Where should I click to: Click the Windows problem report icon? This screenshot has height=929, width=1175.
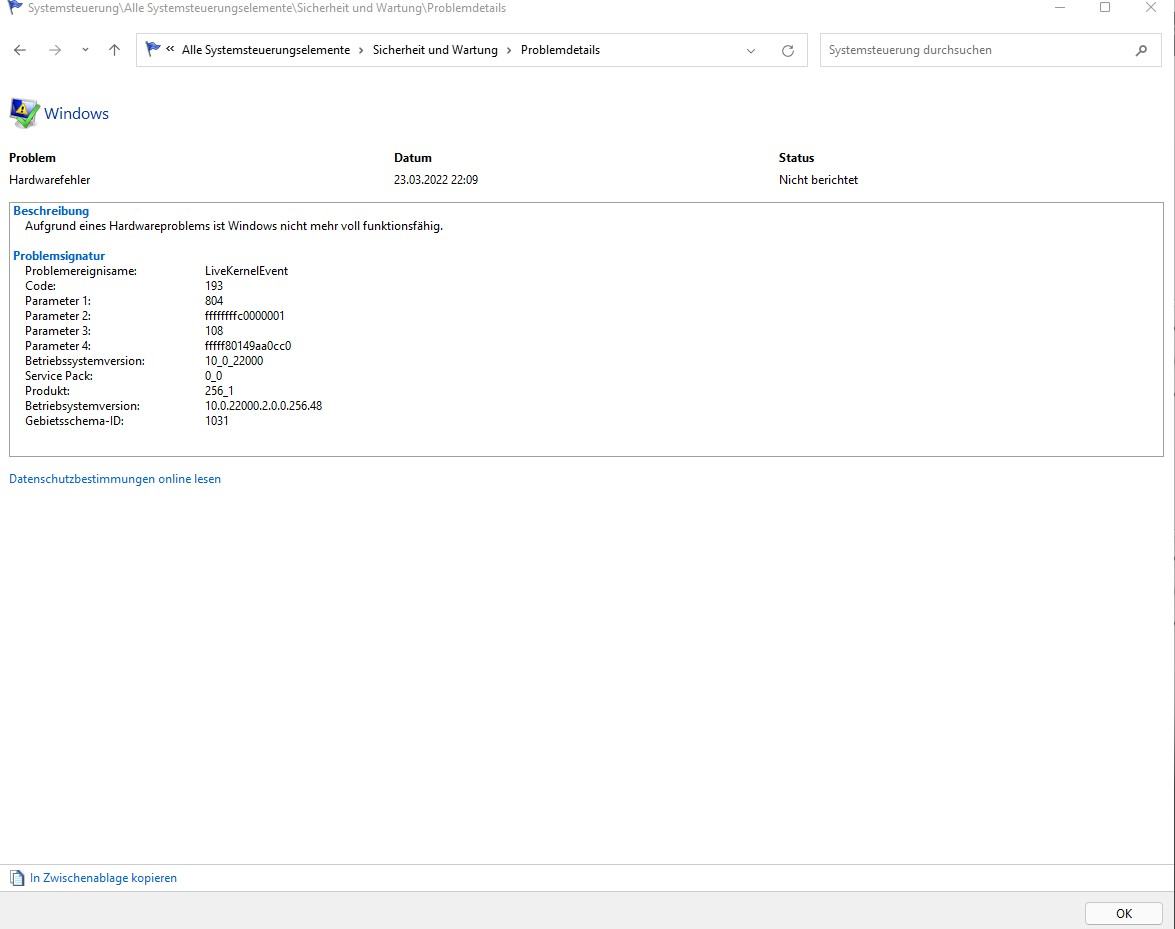23,113
